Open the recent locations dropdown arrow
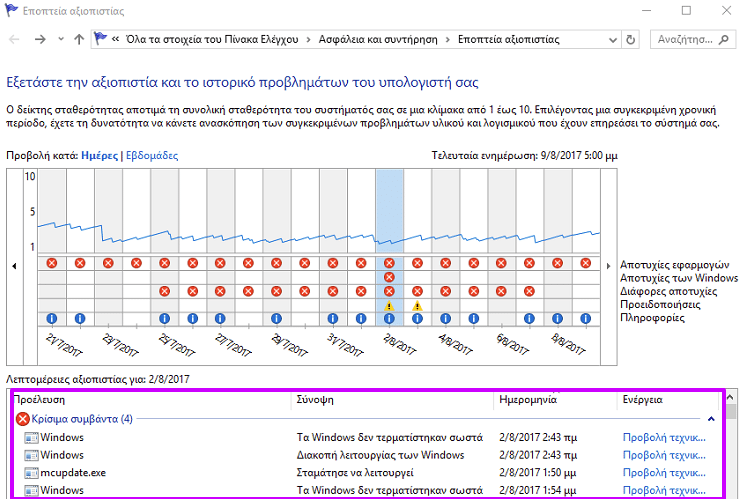The image size is (747, 499). (61, 40)
